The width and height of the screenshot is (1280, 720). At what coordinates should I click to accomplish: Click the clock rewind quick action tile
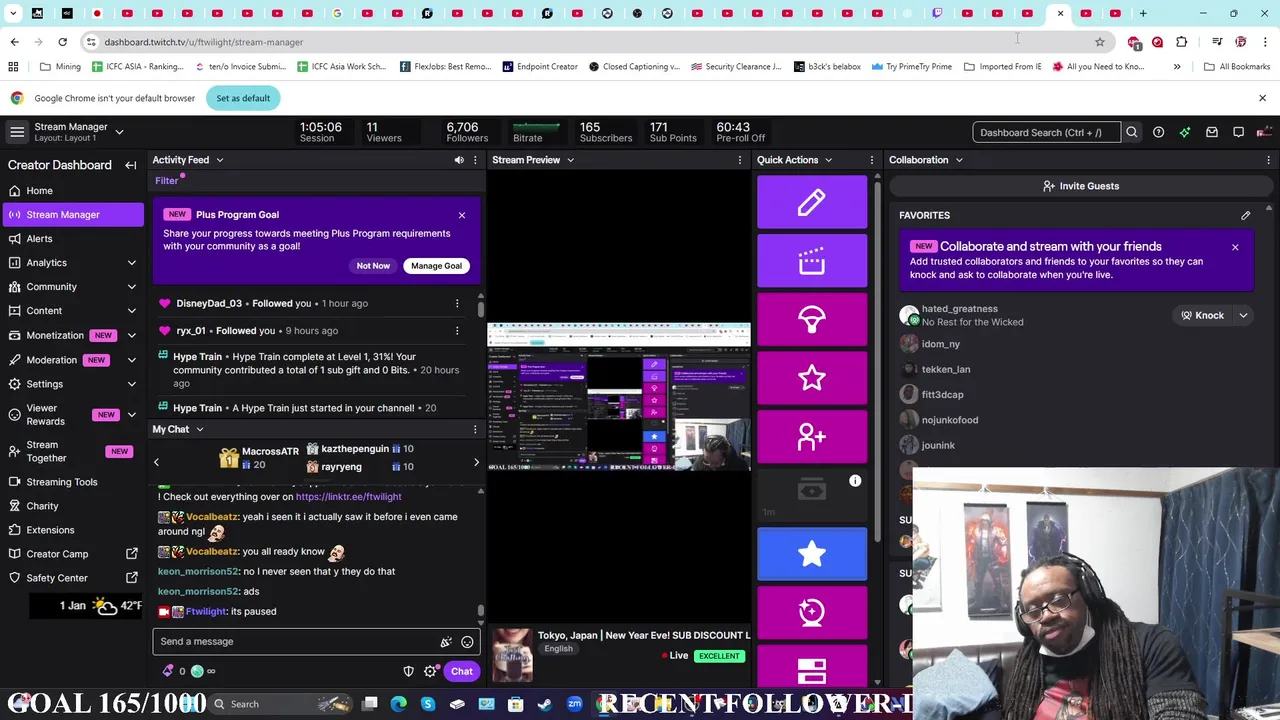(812, 612)
